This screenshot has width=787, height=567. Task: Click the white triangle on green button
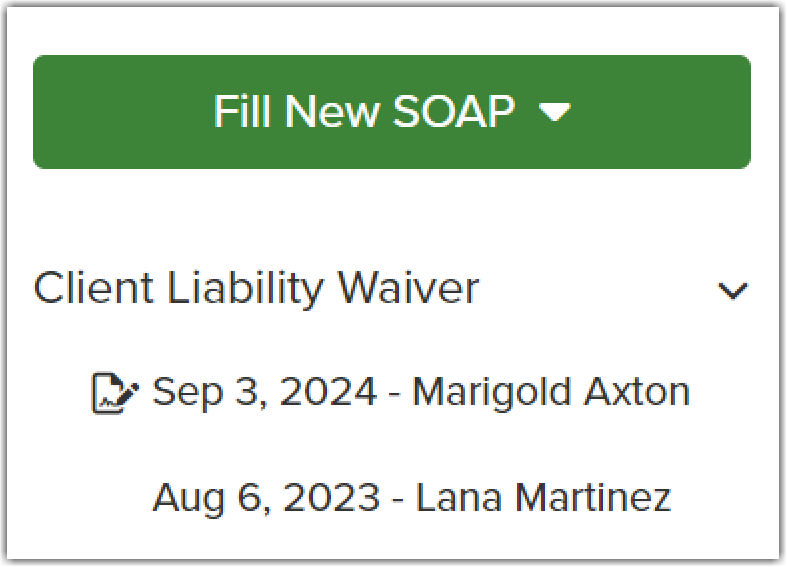[555, 112]
